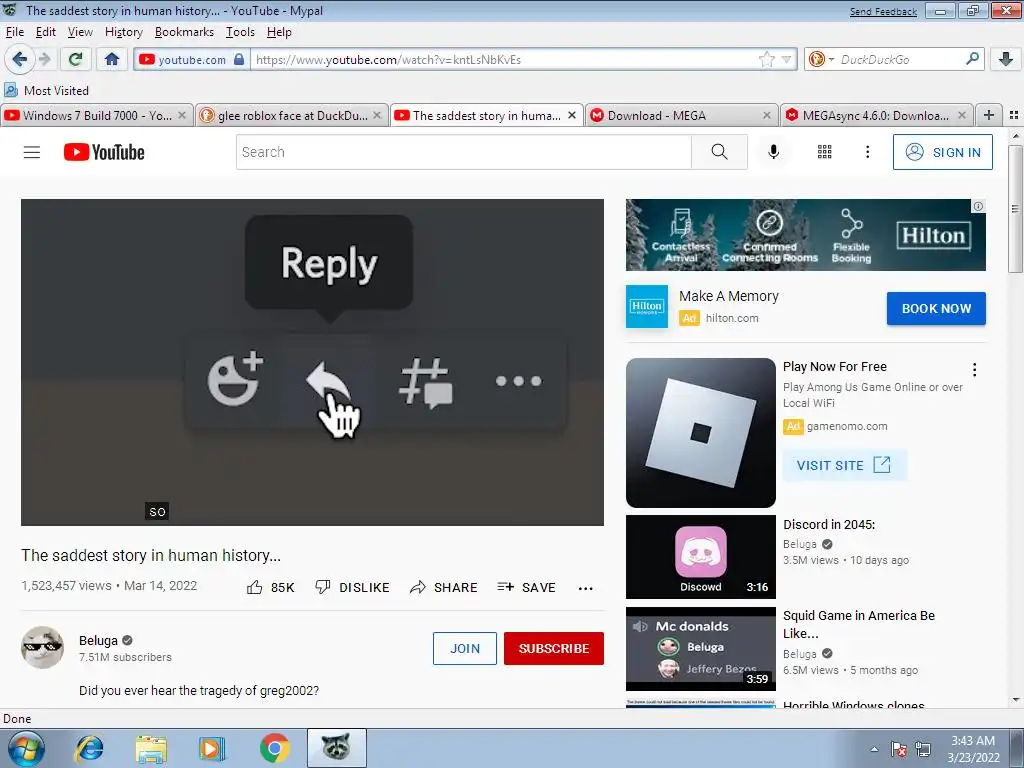Open the Windows Start orb
The image size is (1024, 768).
(24, 748)
